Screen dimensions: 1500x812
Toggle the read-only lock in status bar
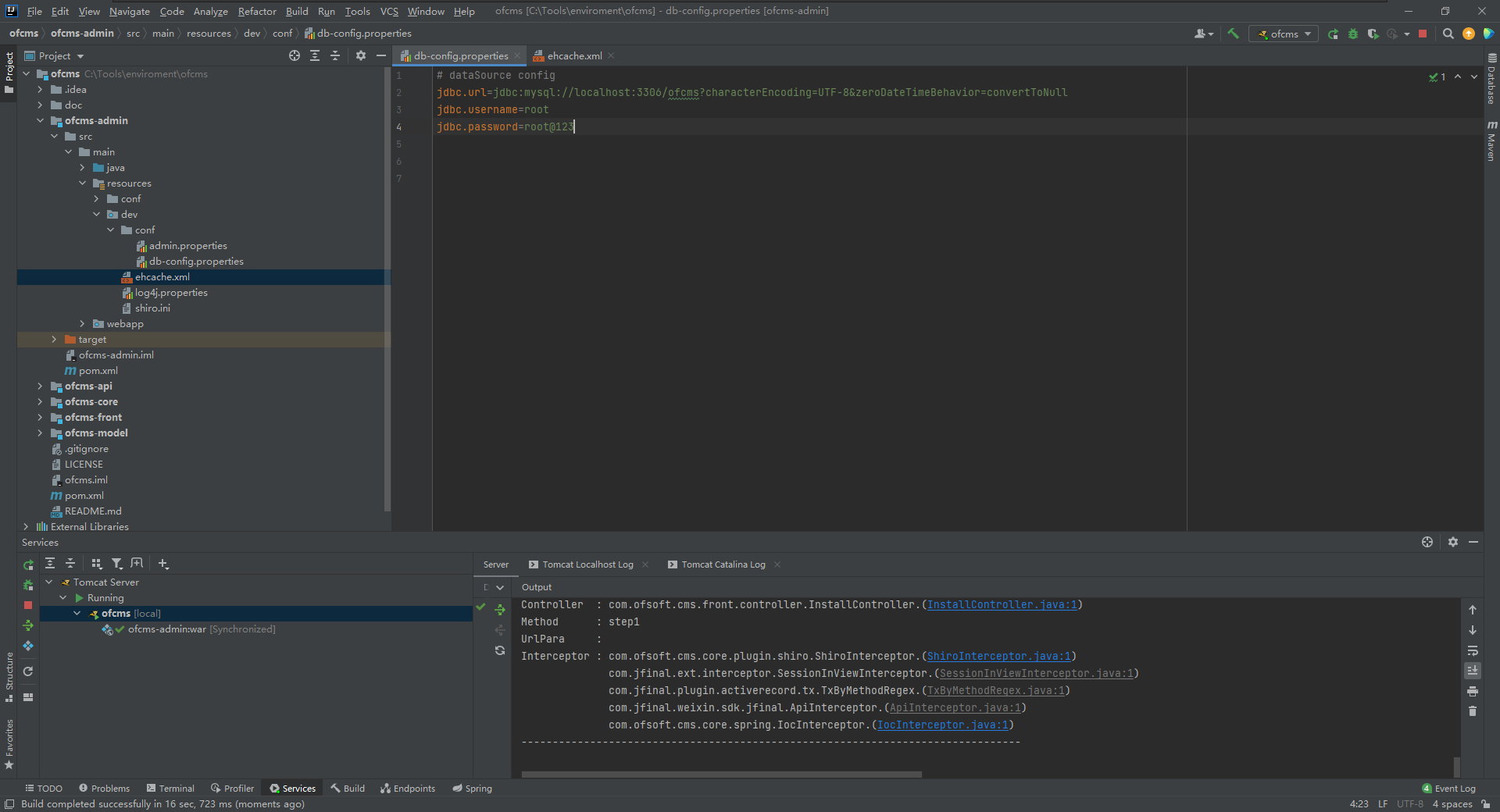(x=1485, y=804)
